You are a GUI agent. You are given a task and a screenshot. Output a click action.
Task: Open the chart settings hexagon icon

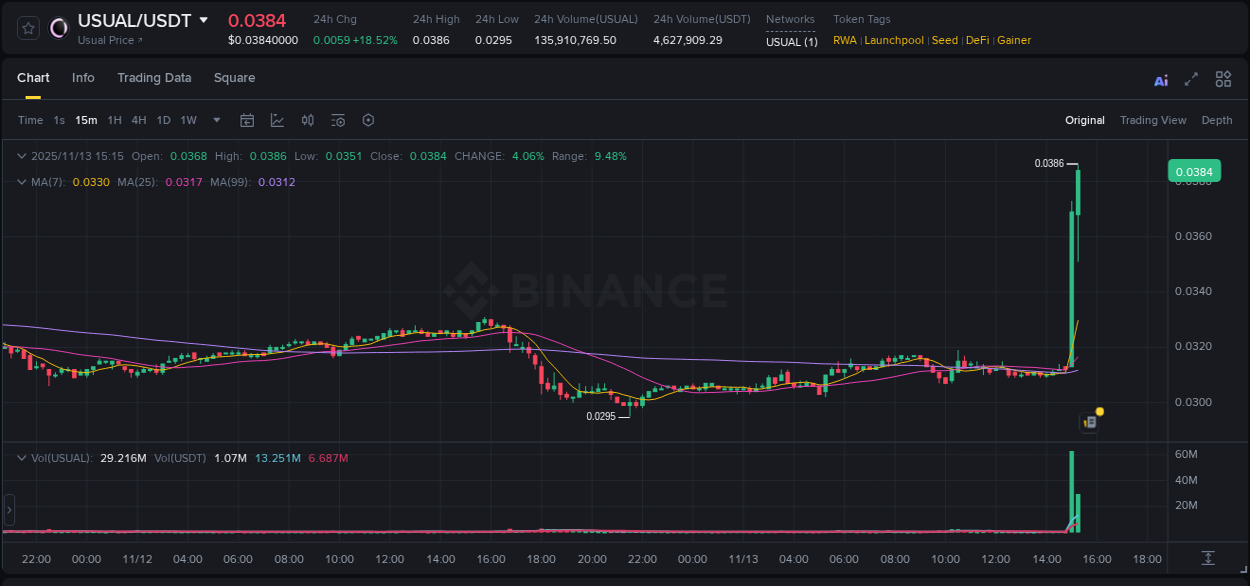368,120
